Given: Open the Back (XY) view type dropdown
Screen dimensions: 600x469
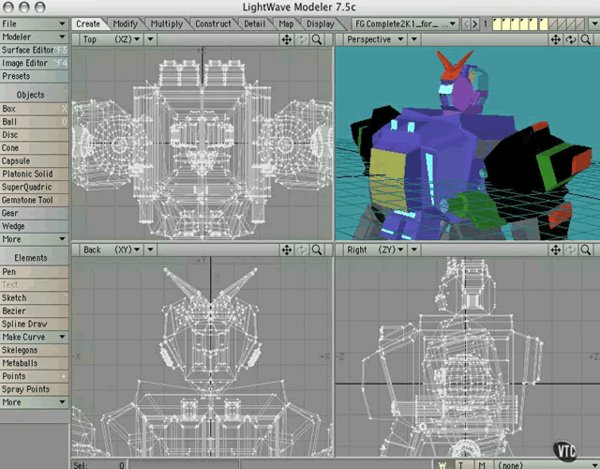Looking at the screenshot, I should [112, 250].
